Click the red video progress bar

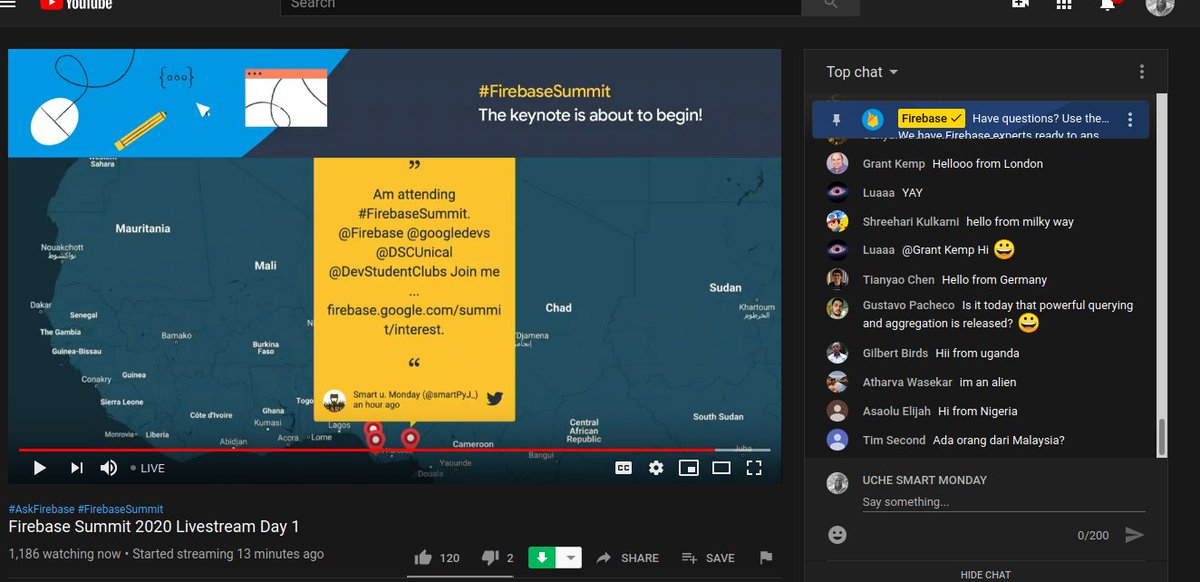[394, 450]
